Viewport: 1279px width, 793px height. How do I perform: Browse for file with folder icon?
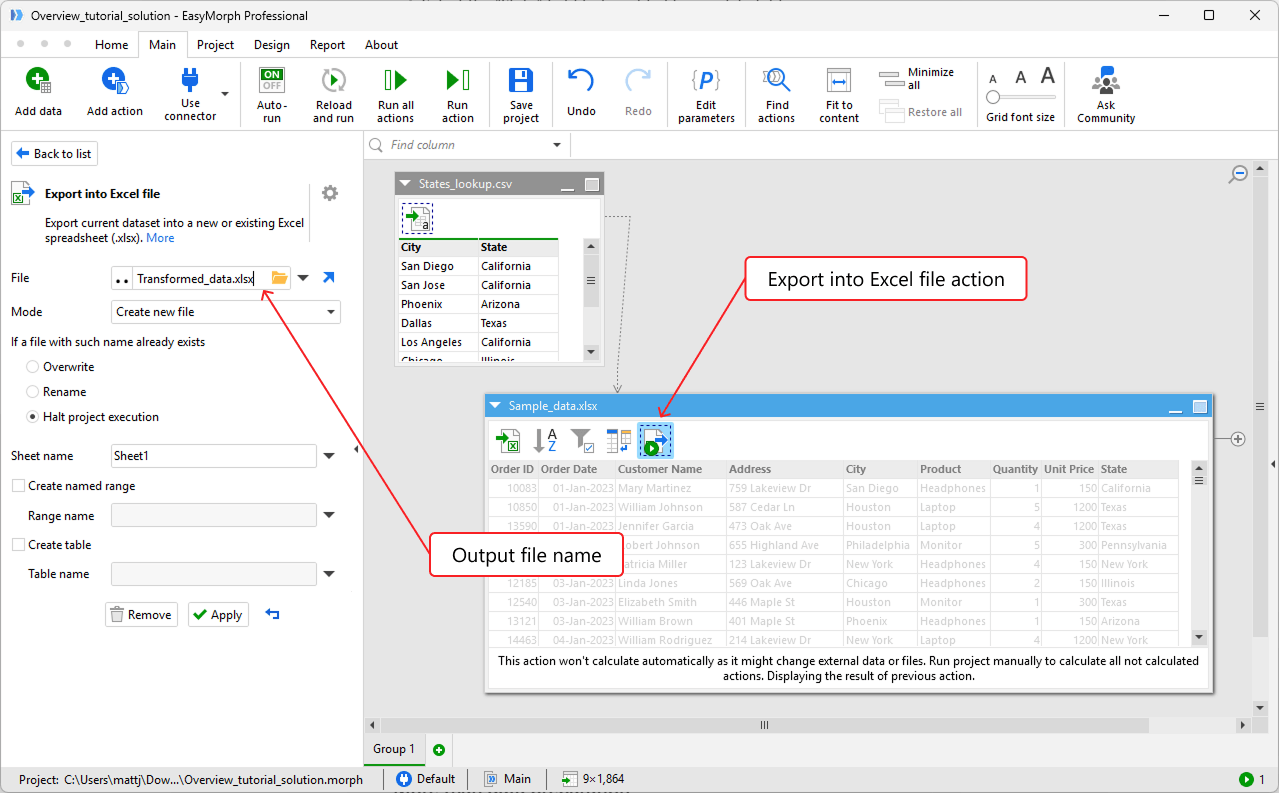[x=279, y=279]
